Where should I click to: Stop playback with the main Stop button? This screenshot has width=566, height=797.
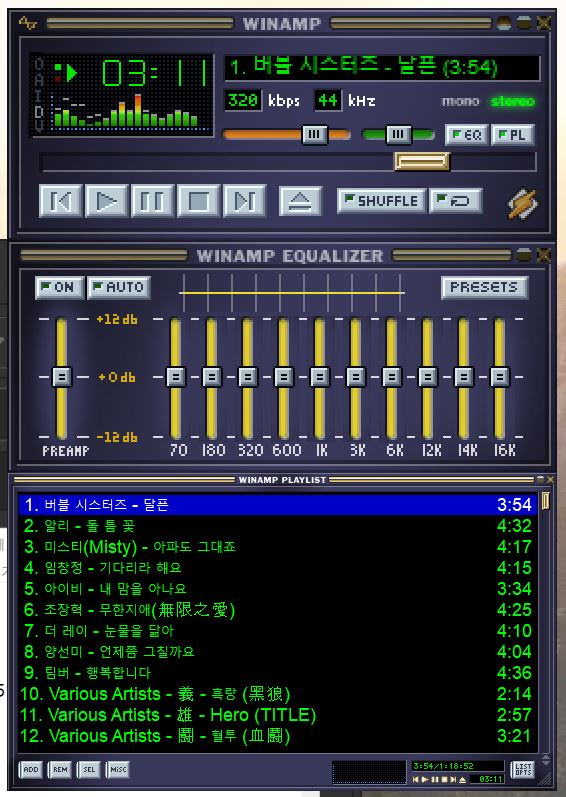[198, 201]
